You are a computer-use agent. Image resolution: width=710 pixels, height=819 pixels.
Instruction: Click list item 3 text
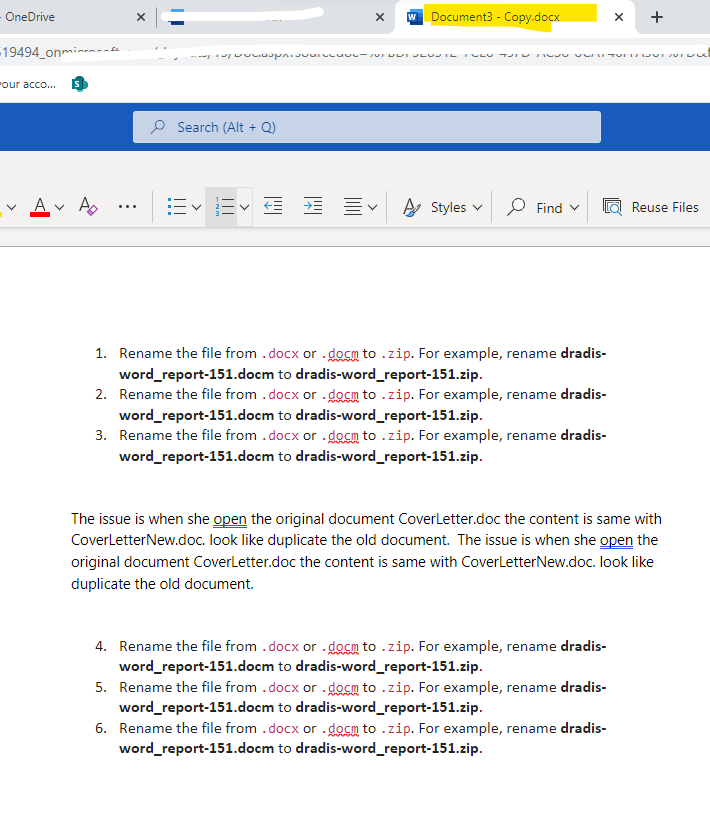[363, 446]
